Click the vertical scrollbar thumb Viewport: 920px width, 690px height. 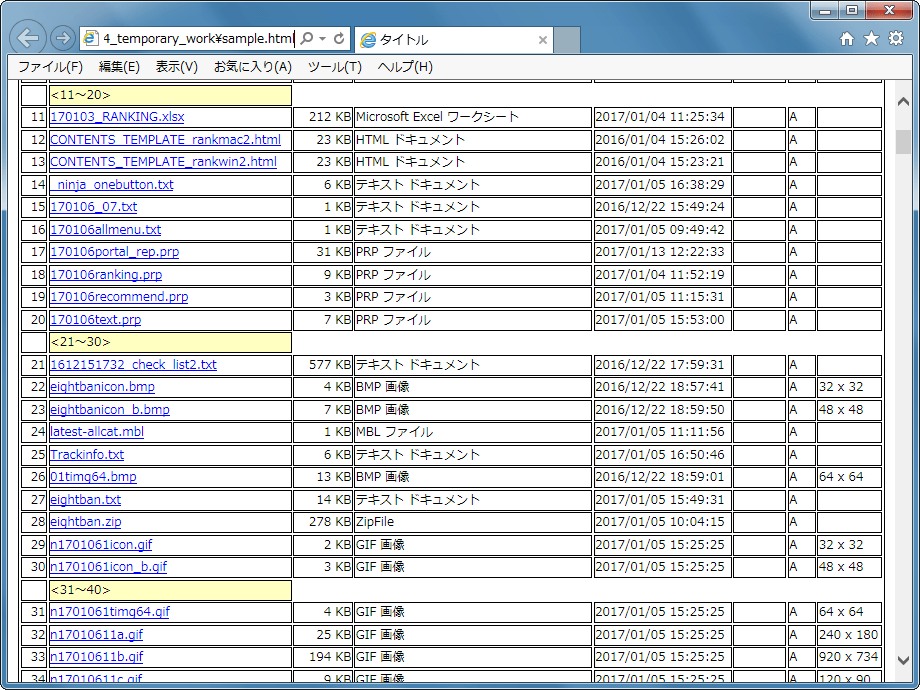tap(904, 142)
